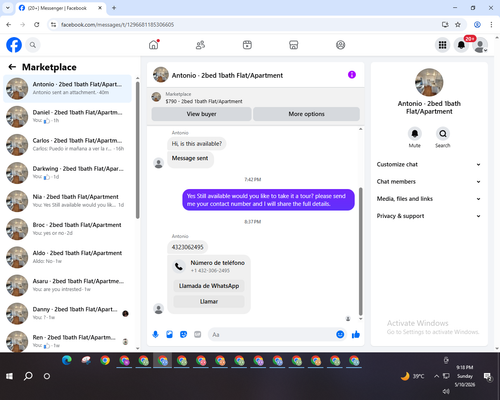Open Darkwing conversation in list
500x400 pixels.
pyautogui.click(x=68, y=173)
